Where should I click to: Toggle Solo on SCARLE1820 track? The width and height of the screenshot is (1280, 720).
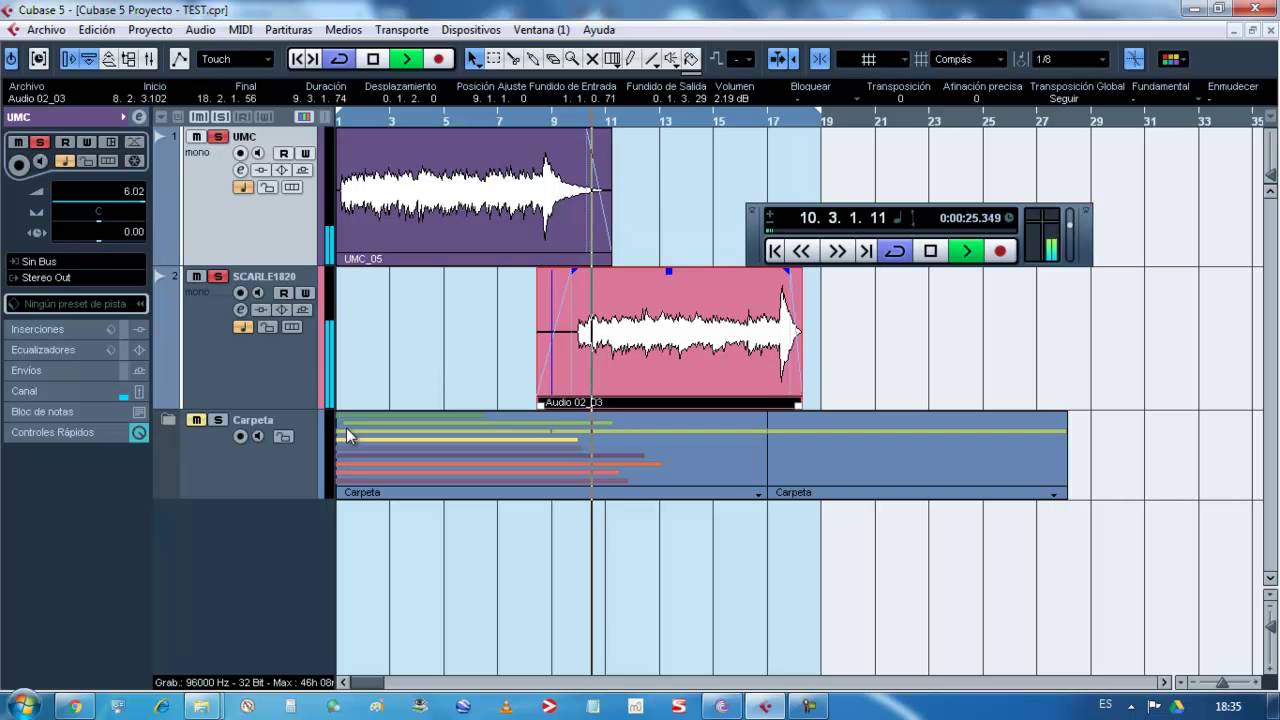218,276
